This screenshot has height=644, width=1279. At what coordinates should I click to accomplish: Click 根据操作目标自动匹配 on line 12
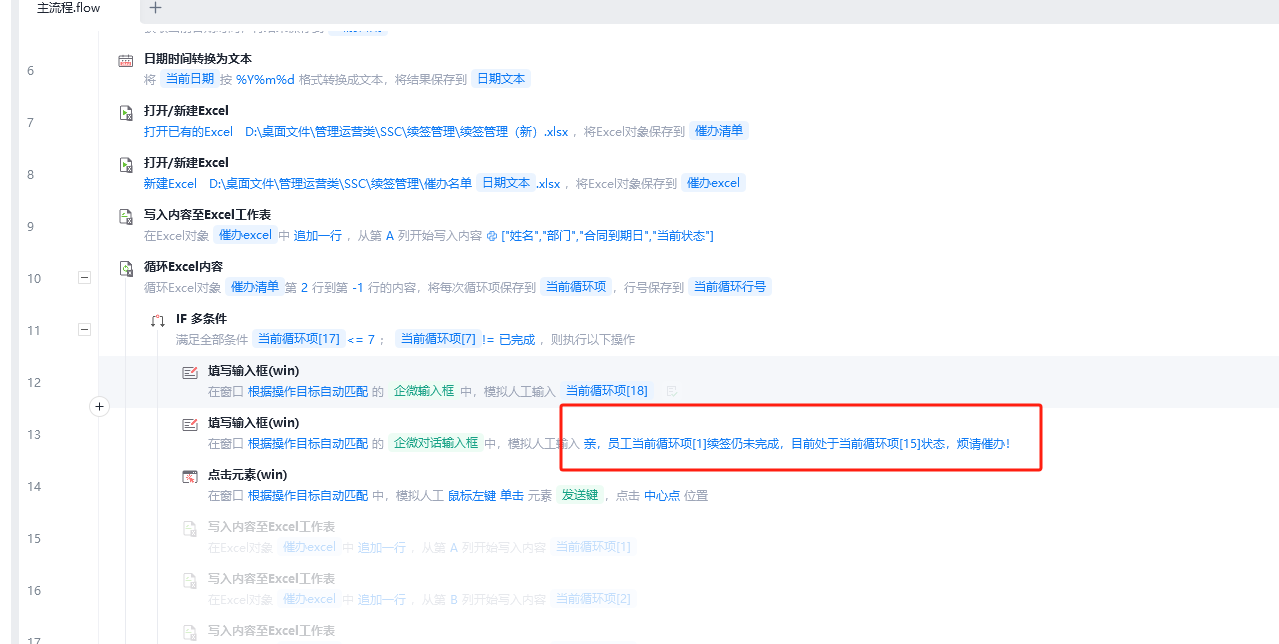[x=308, y=391]
